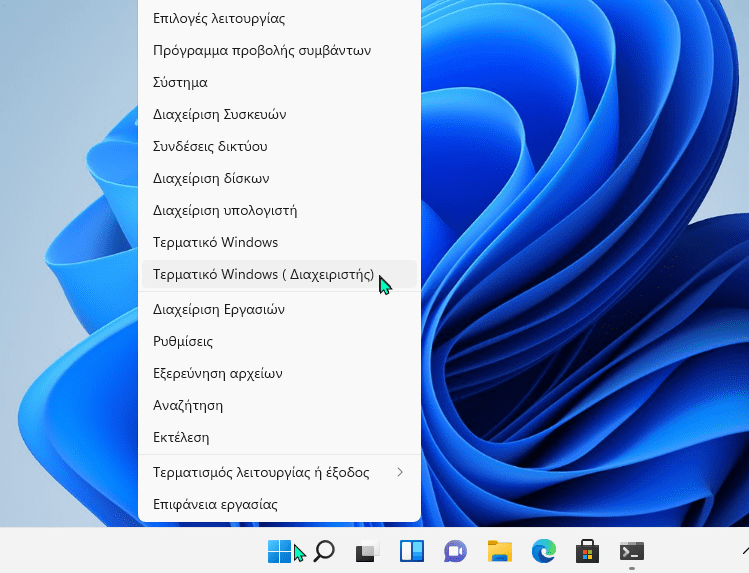Open Πρόγραμμα προβολής συμβάντων
Viewport: 749px width, 573px height.
click(279, 50)
